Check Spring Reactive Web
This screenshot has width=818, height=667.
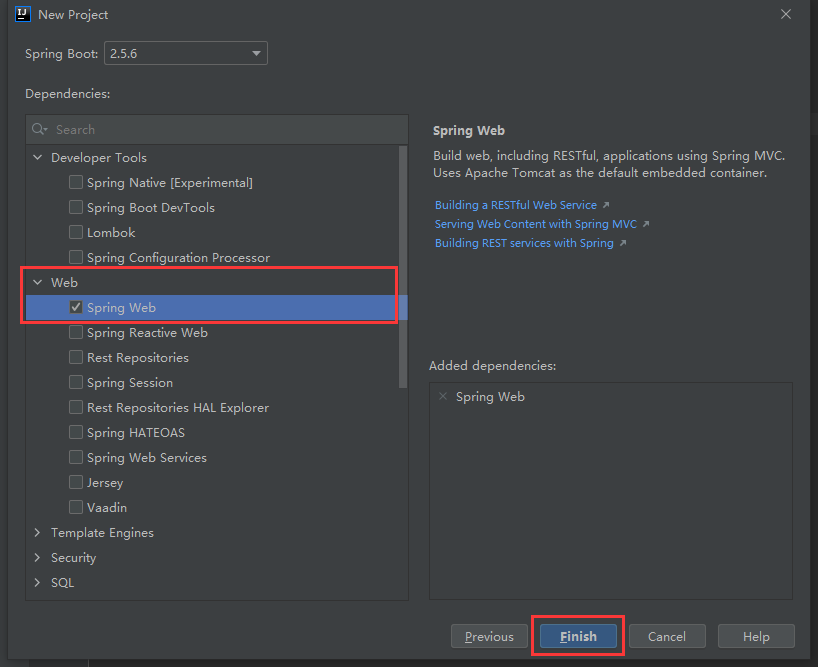(76, 332)
